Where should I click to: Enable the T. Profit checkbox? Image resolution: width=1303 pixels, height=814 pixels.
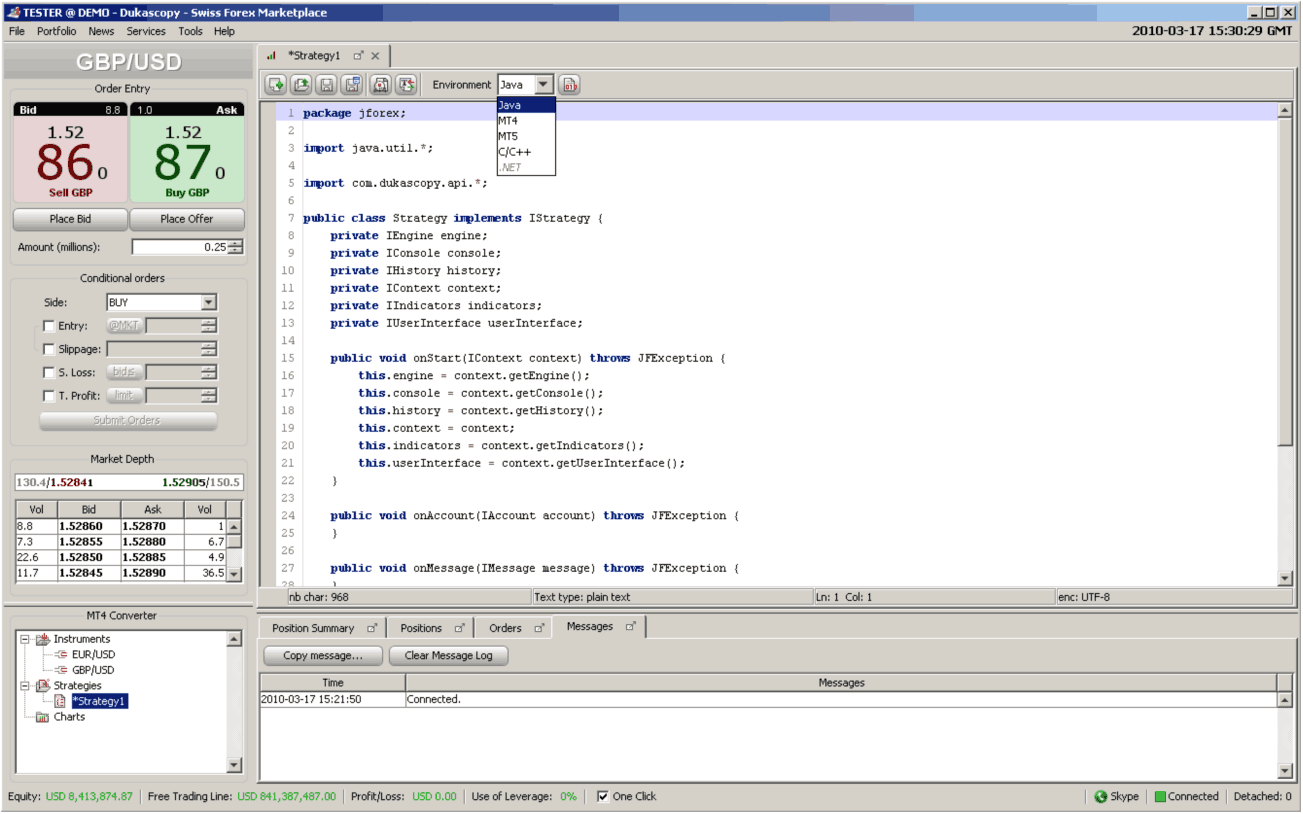pyautogui.click(x=49, y=396)
